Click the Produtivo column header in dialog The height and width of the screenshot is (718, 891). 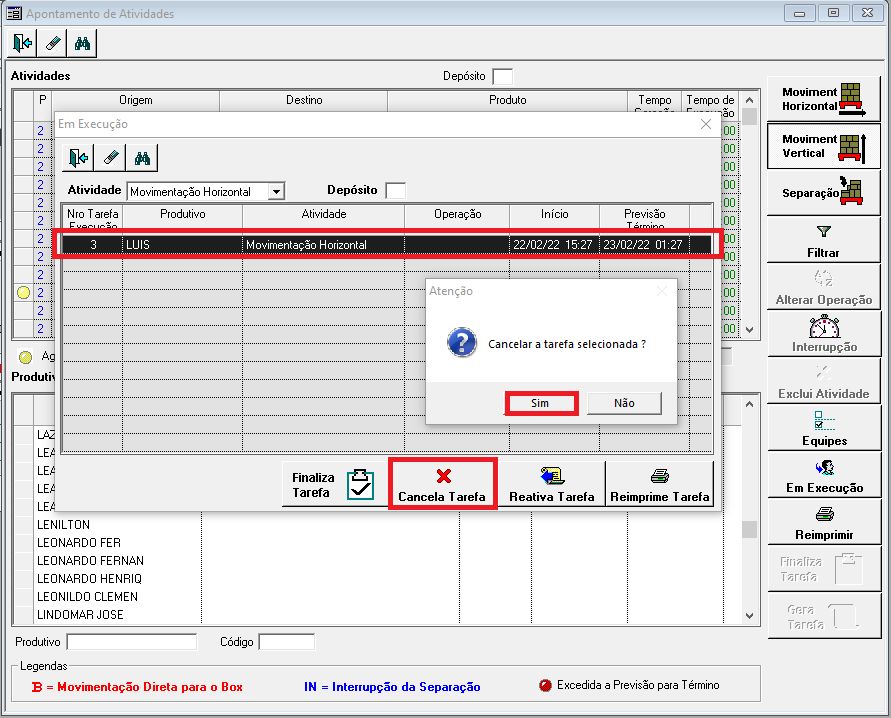click(x=182, y=218)
